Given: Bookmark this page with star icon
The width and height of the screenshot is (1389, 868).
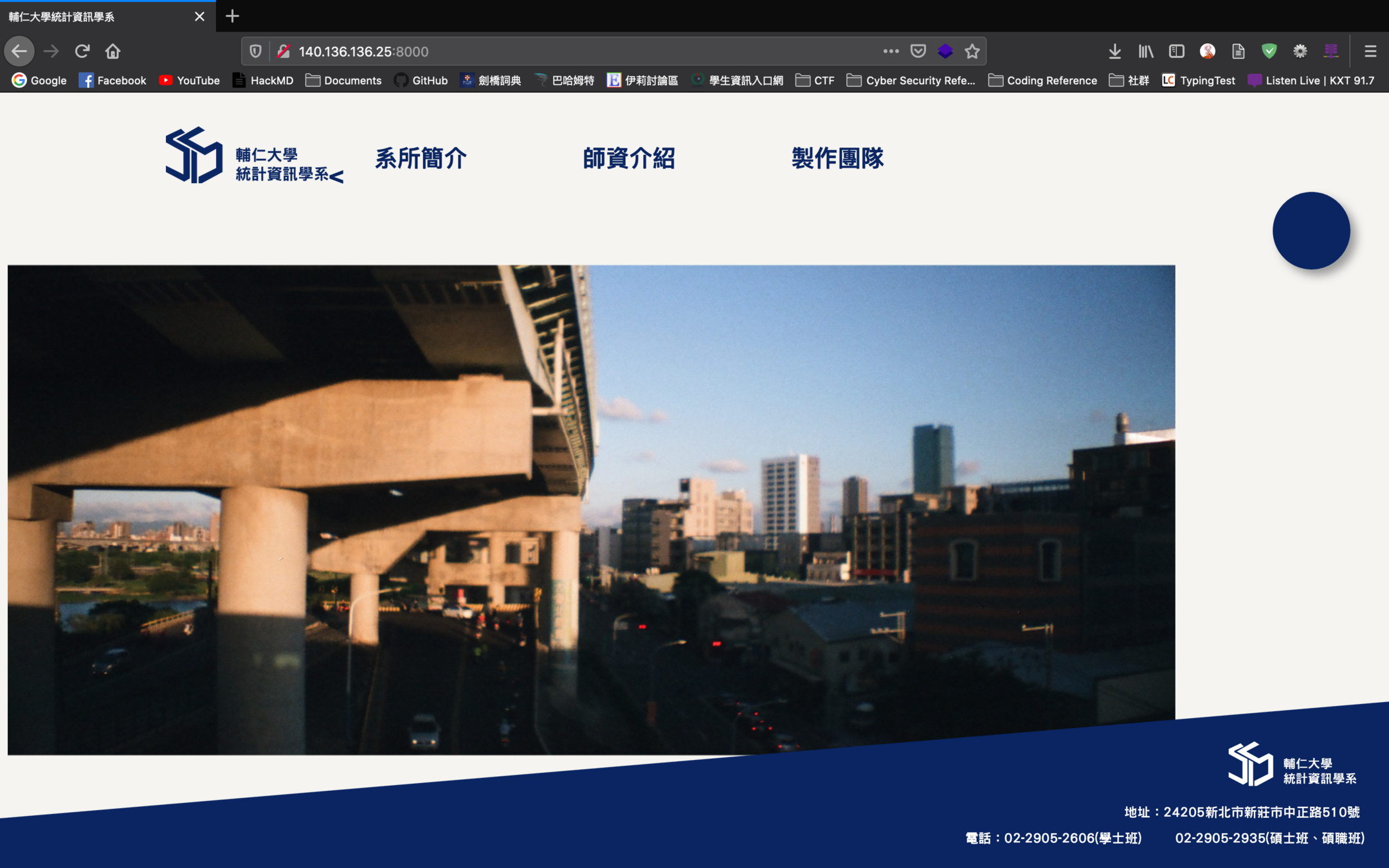Looking at the screenshot, I should coord(972,51).
